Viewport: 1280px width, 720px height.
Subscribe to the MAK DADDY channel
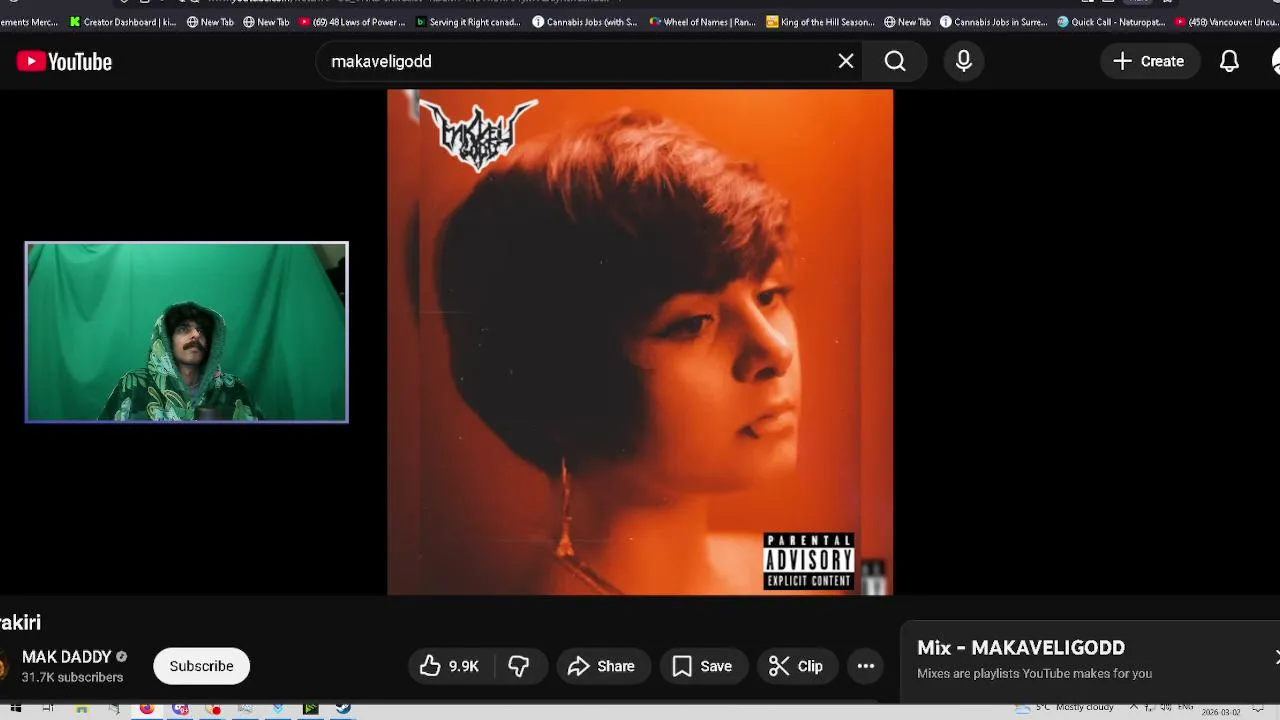coord(201,666)
